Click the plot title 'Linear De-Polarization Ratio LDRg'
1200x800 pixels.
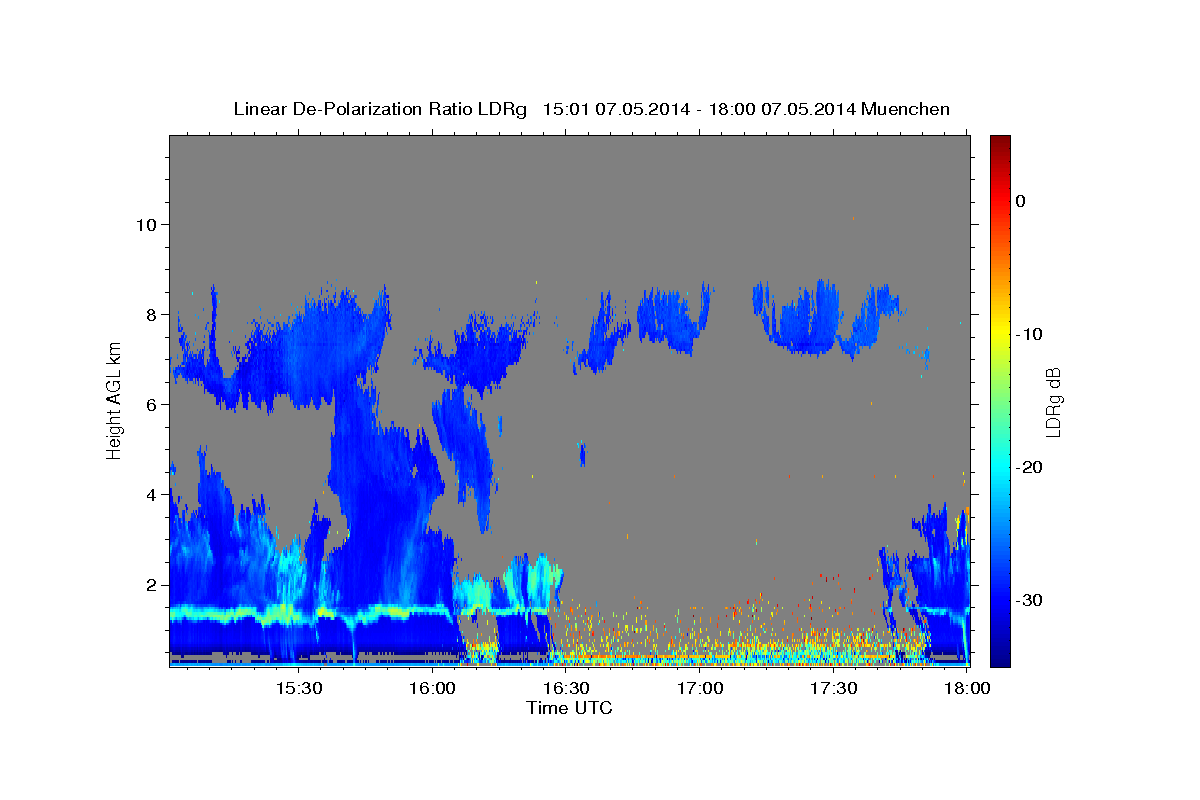380,109
